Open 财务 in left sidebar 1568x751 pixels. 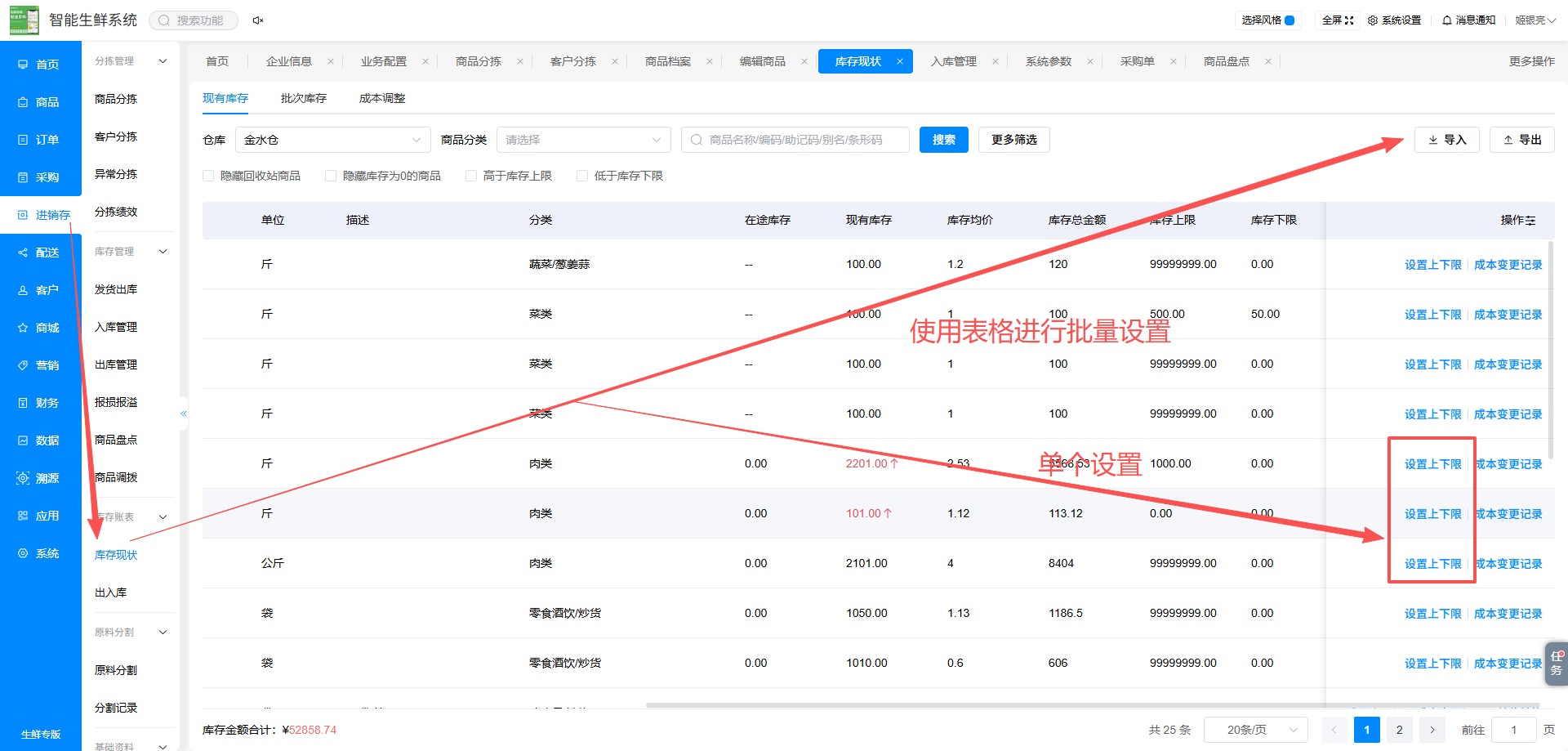coord(41,403)
